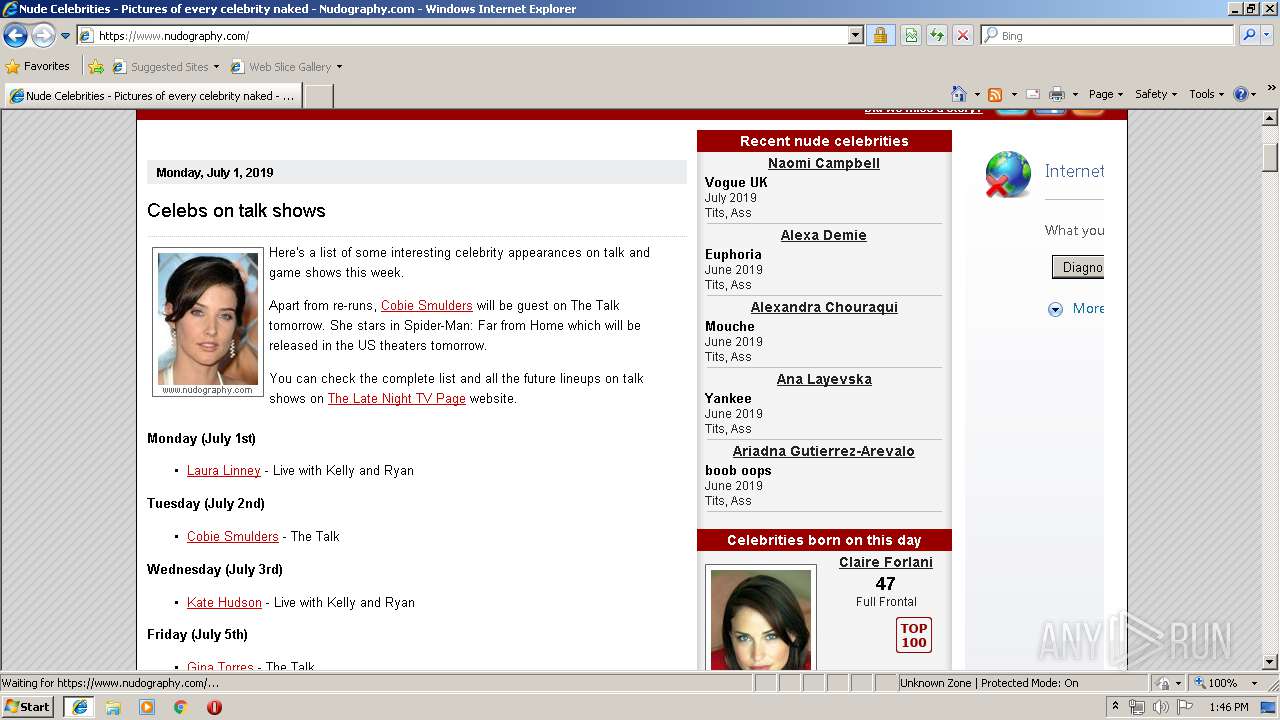Open the recent pages dropdown beside Forward
1280x720 pixels.
point(65,36)
